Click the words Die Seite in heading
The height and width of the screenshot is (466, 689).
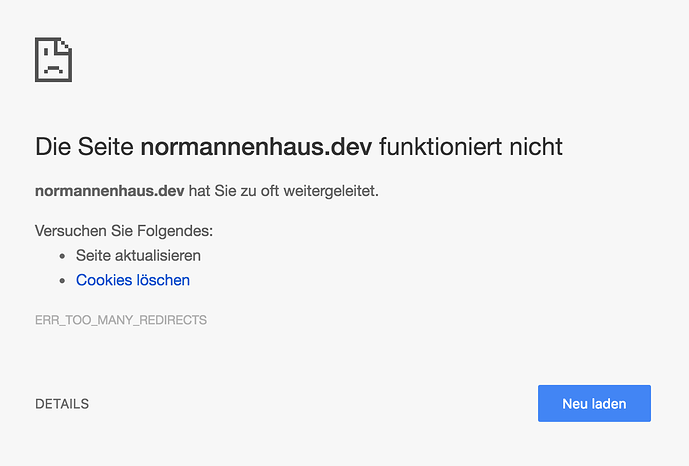84,147
